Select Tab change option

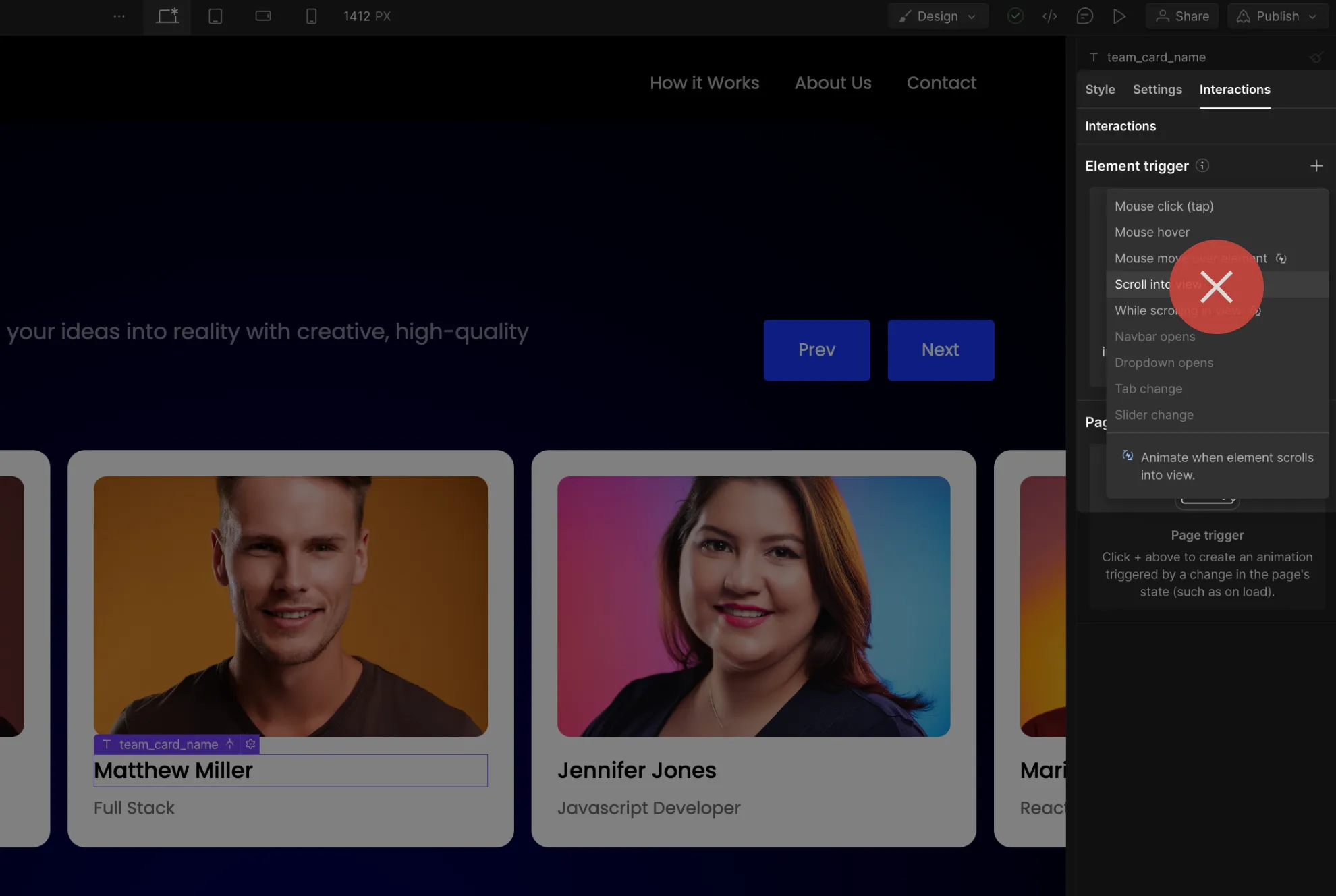[1217, 389]
